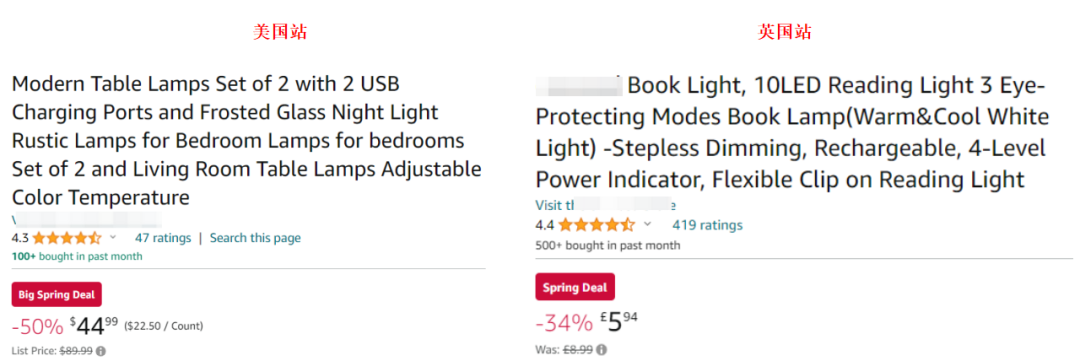Click the Big Spring Deal badge
This screenshot has width=1080, height=361.
pos(57,295)
